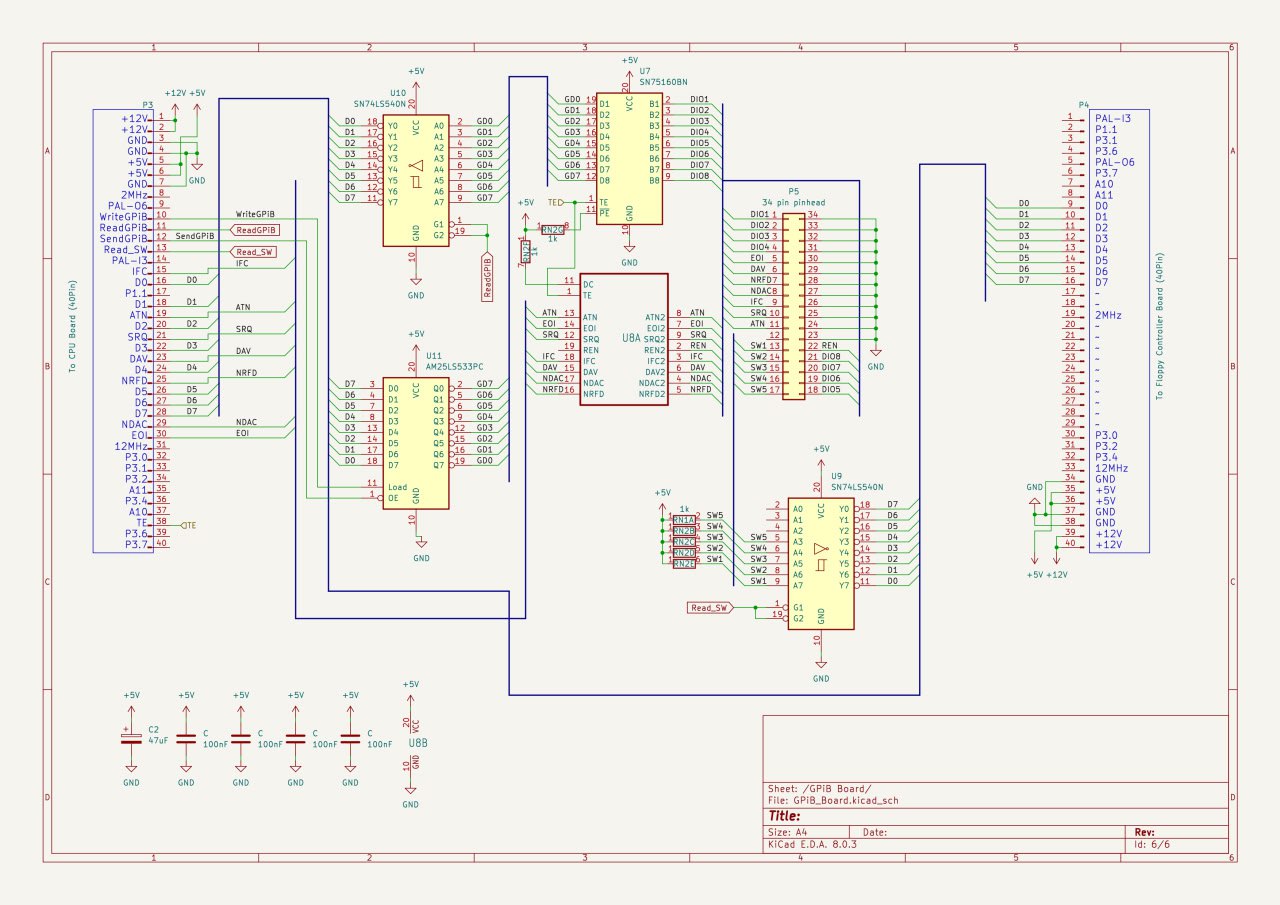Pick the U11 AM25LS533PC latch symbol
Image resolution: width=1280 pixels, height=905 pixels.
415,440
